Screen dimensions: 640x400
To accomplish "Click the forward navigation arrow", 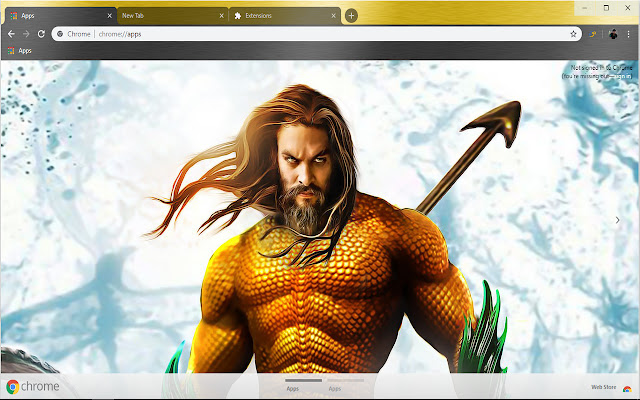I will pyautogui.click(x=26, y=34).
